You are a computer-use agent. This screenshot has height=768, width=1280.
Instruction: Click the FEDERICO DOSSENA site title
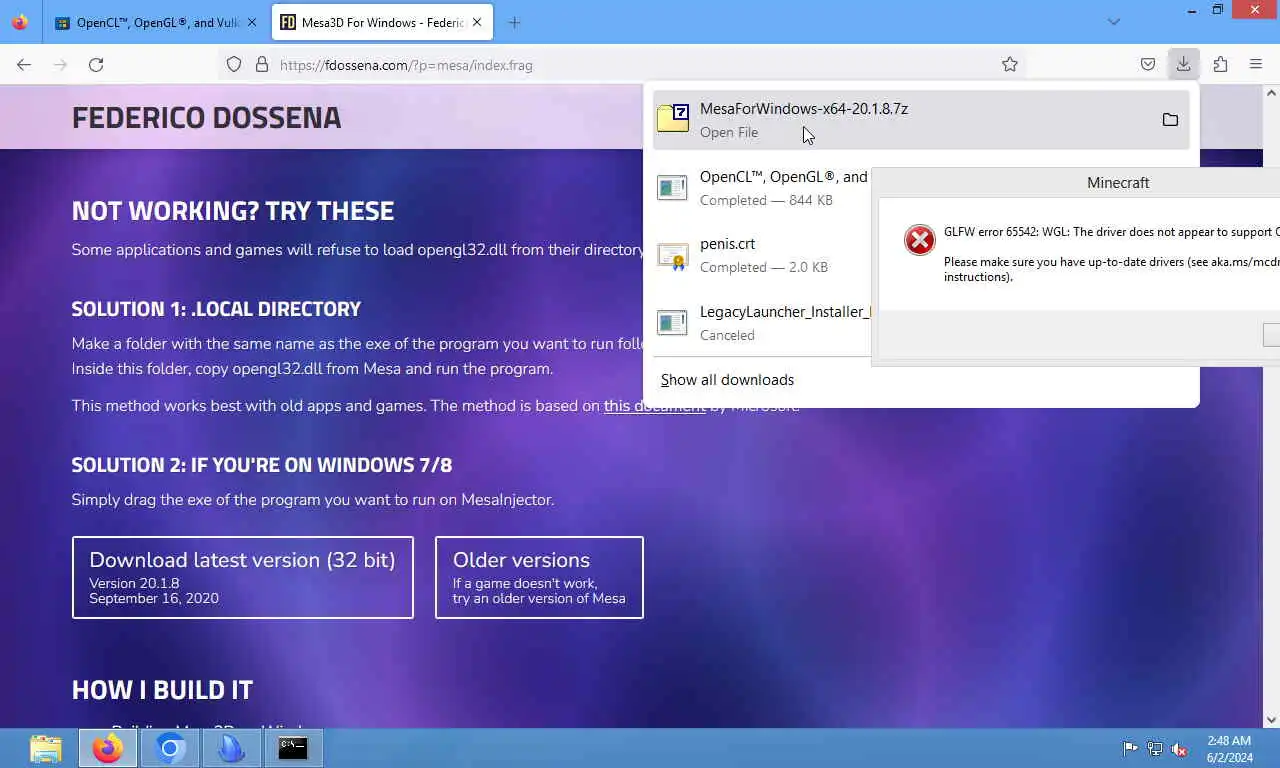click(x=206, y=117)
